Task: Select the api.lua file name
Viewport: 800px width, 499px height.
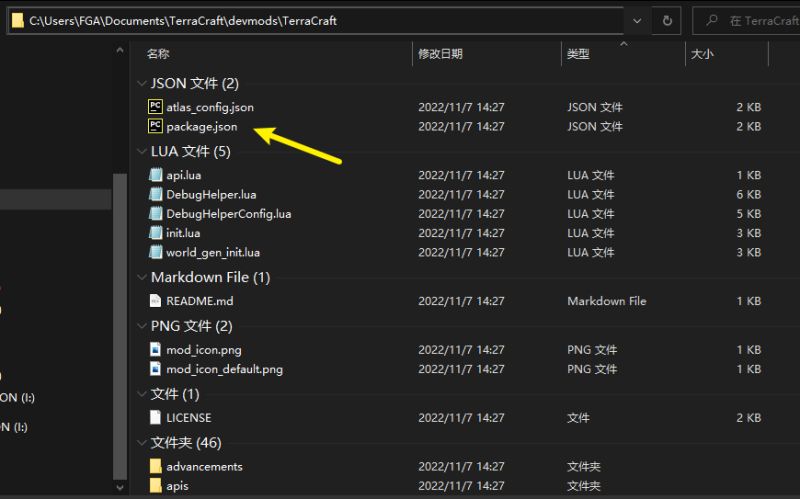Action: coord(184,175)
